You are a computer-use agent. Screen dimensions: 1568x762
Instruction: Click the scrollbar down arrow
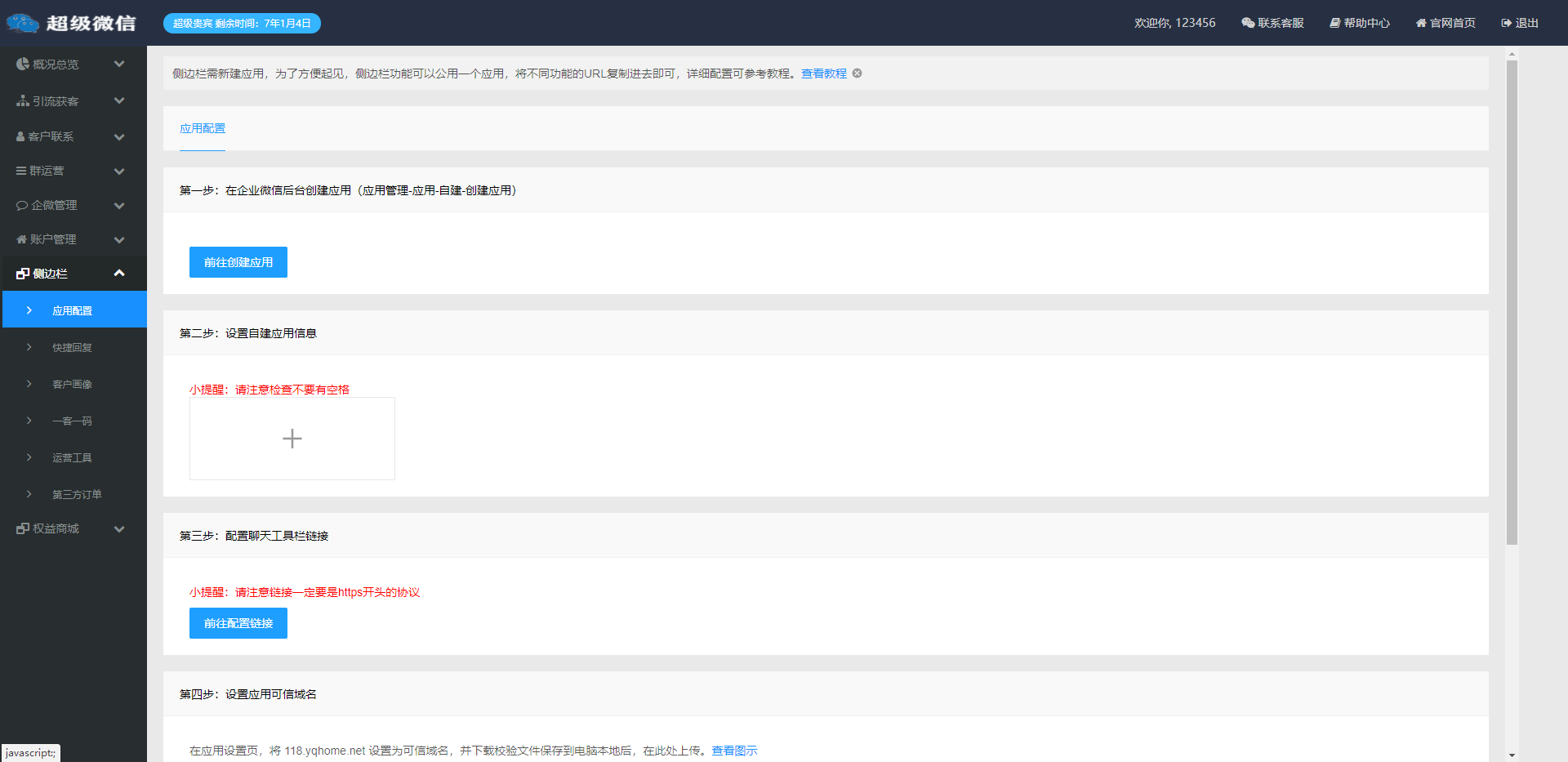[x=1512, y=755]
